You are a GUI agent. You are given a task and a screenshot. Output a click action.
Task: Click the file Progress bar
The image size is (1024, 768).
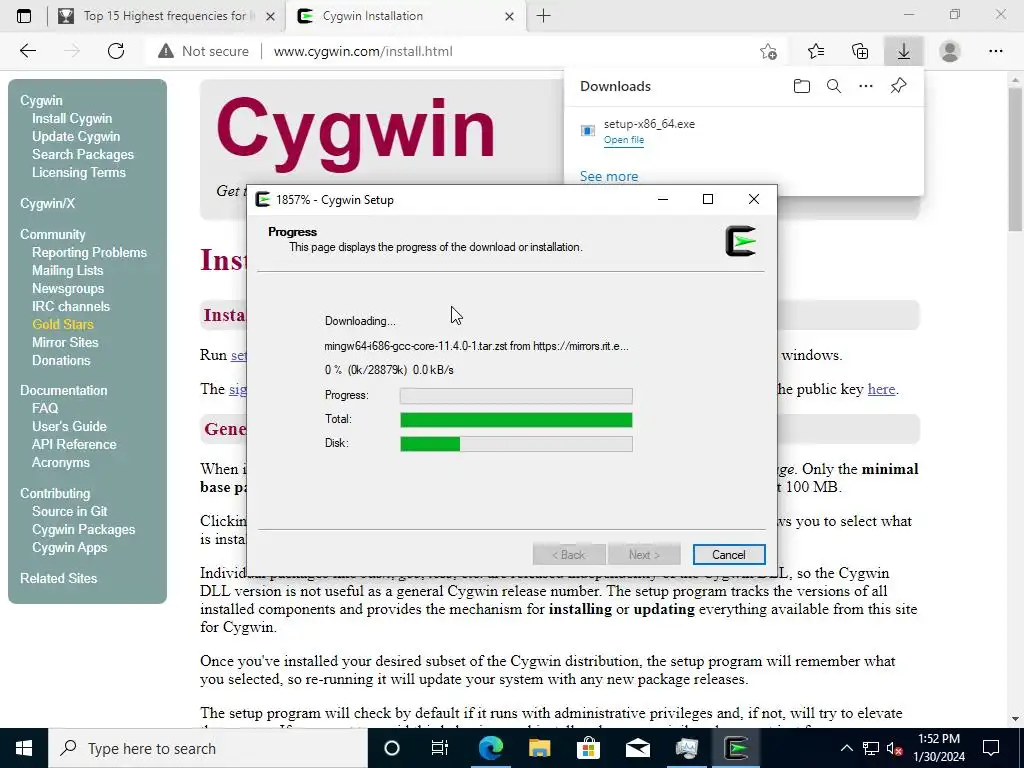[516, 395]
